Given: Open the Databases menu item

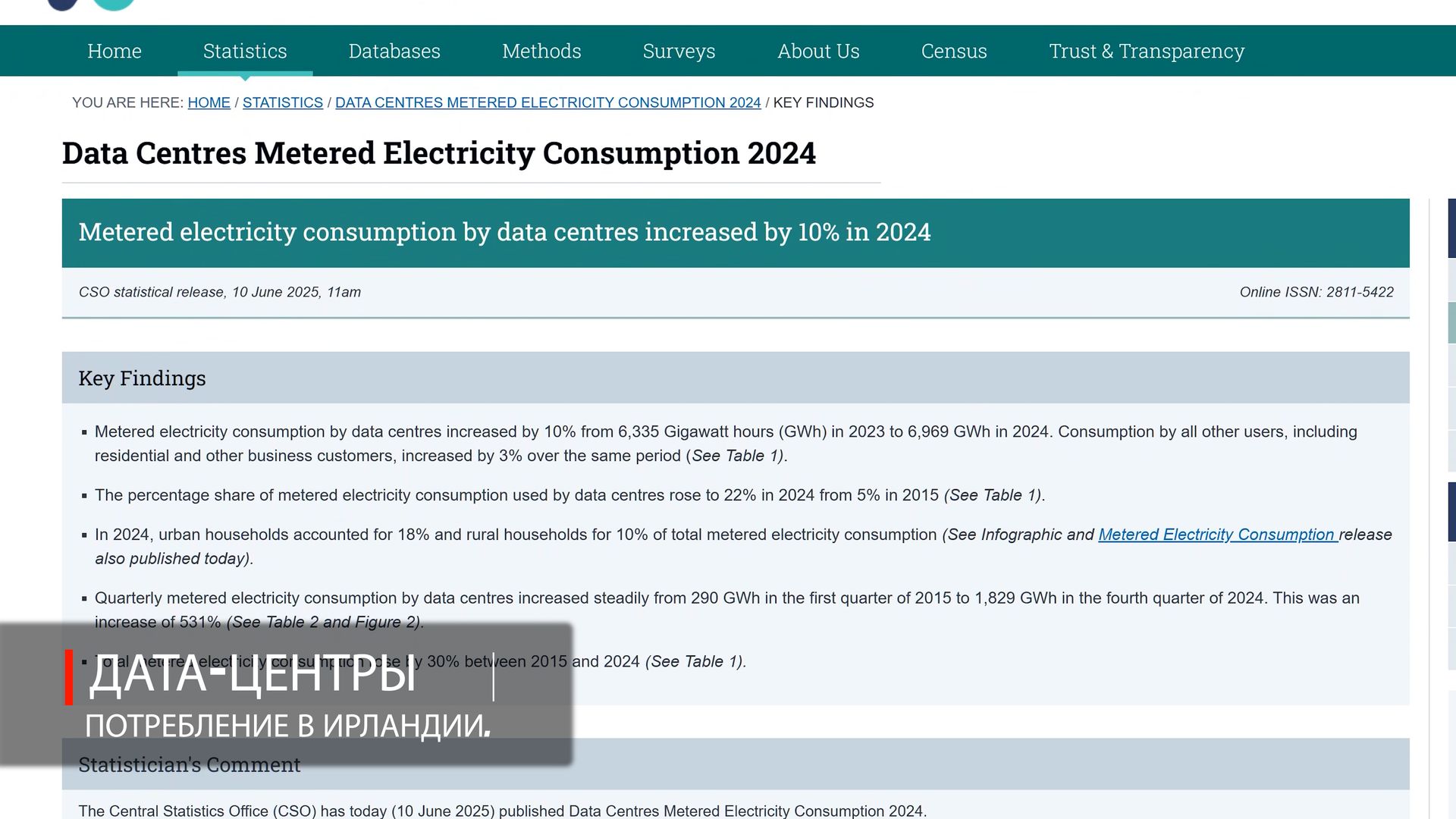Looking at the screenshot, I should pos(394,51).
